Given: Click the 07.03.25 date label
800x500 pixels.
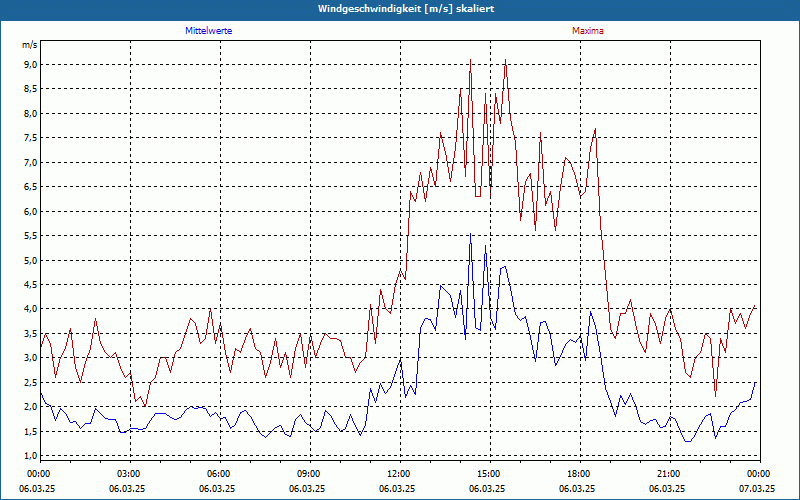Looking at the screenshot, I should [757, 488].
